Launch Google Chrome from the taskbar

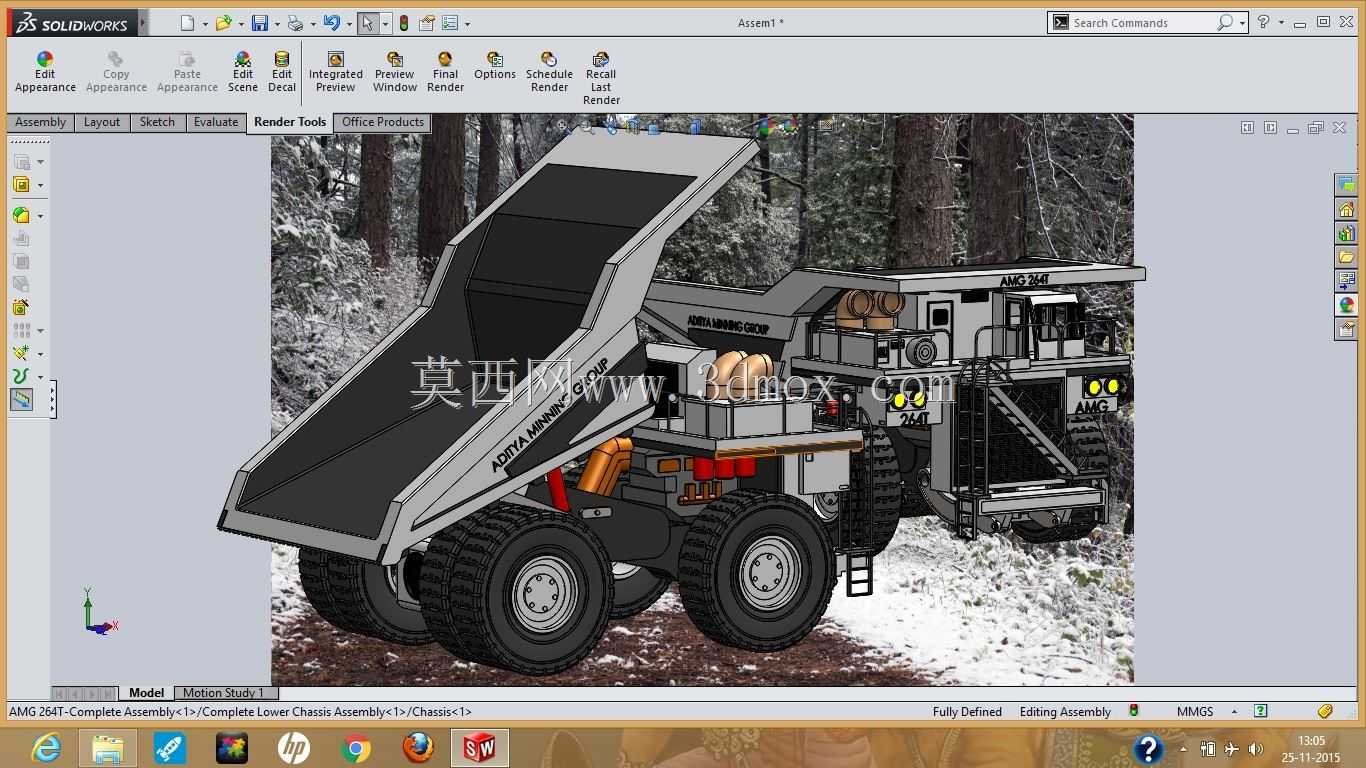click(355, 748)
